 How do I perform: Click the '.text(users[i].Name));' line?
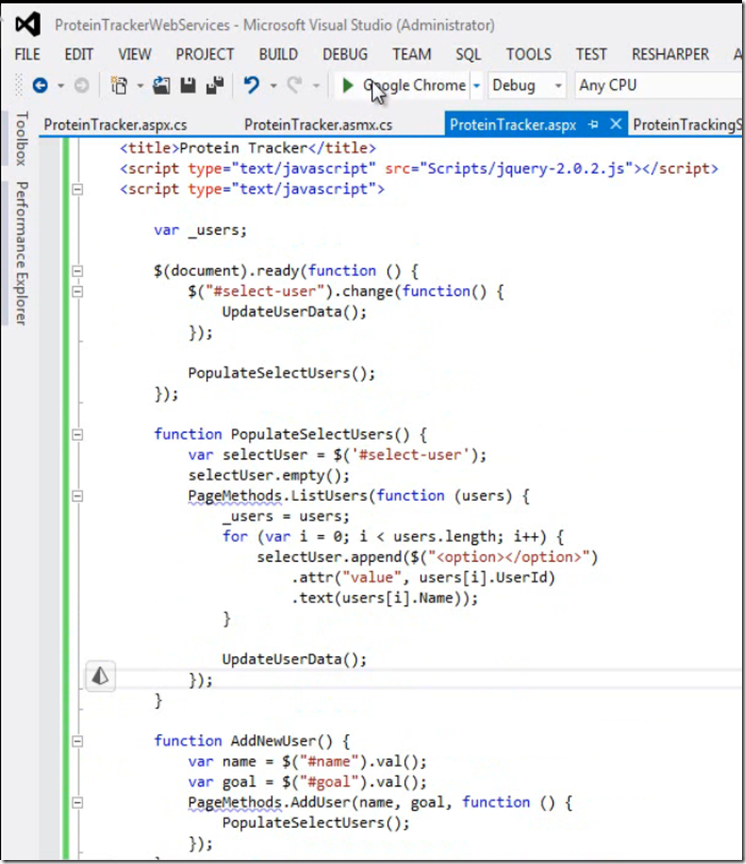tap(385, 598)
